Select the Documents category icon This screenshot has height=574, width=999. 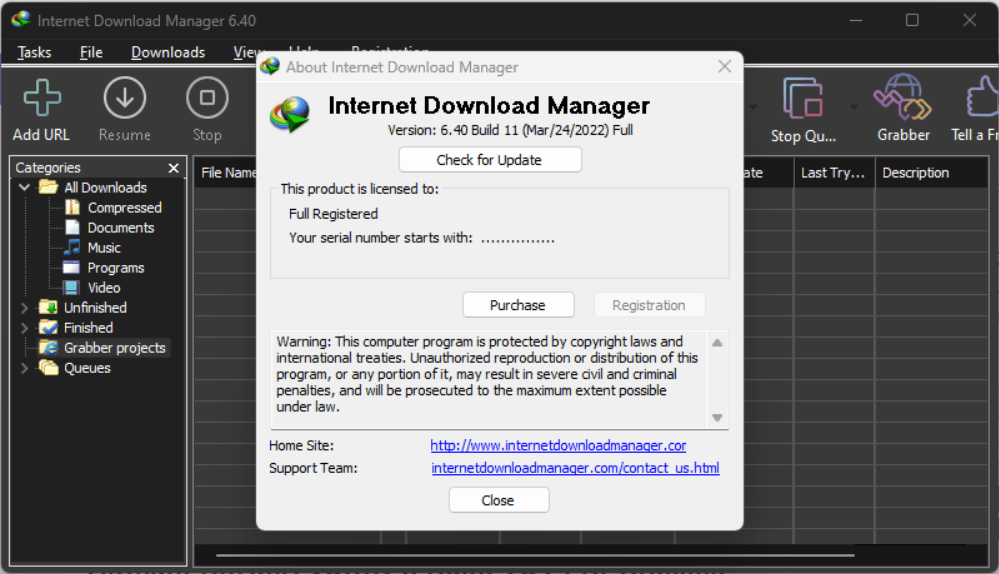73,227
